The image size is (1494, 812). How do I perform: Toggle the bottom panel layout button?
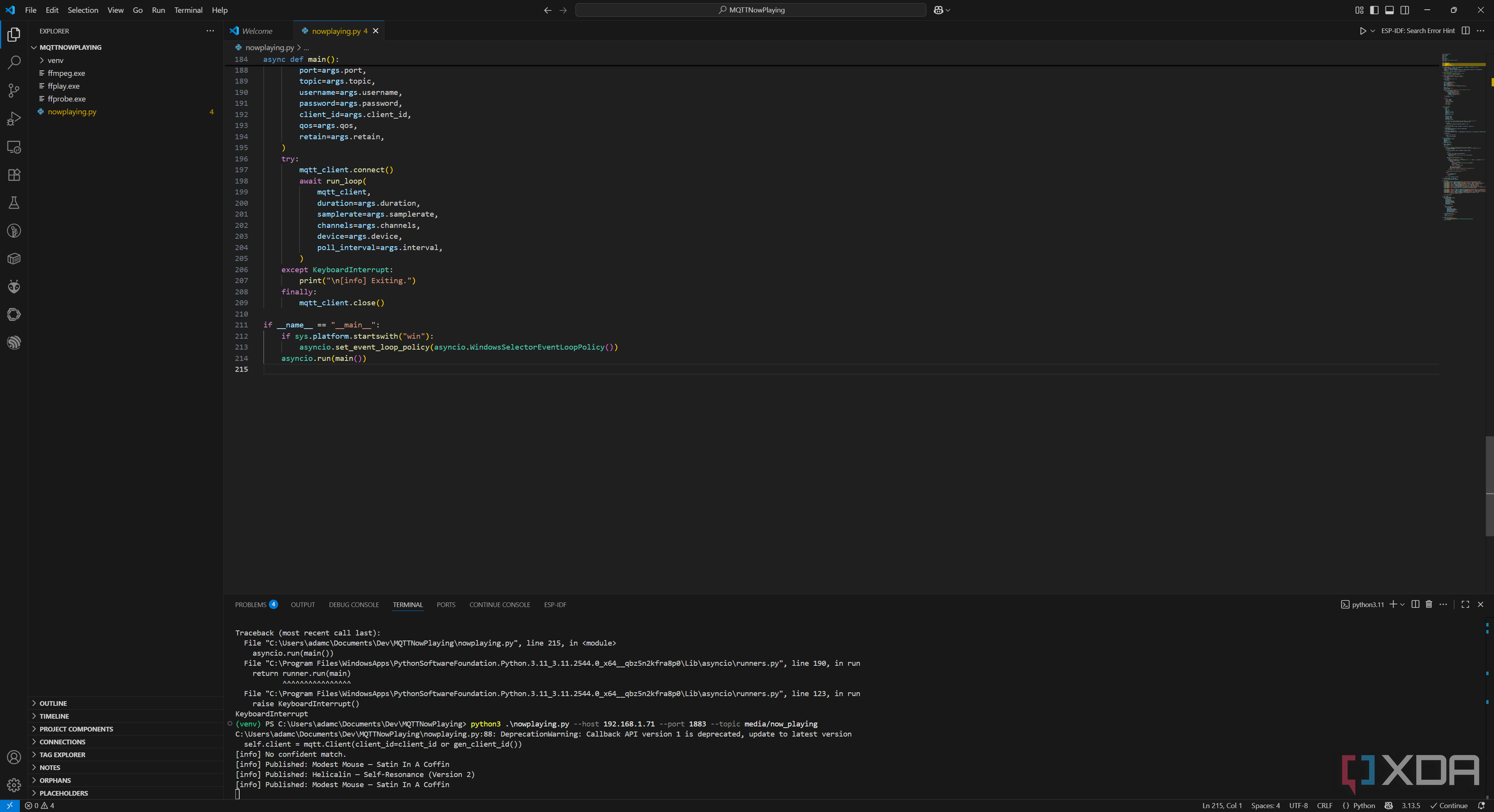coord(1389,10)
